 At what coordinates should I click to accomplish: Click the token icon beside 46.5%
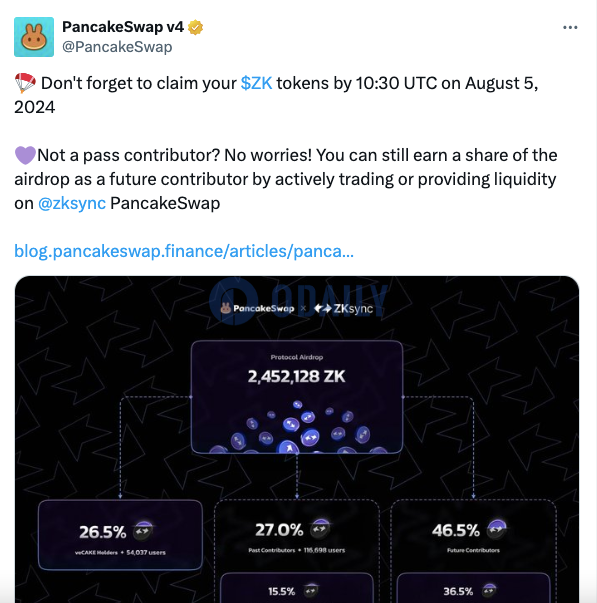pos(496,529)
